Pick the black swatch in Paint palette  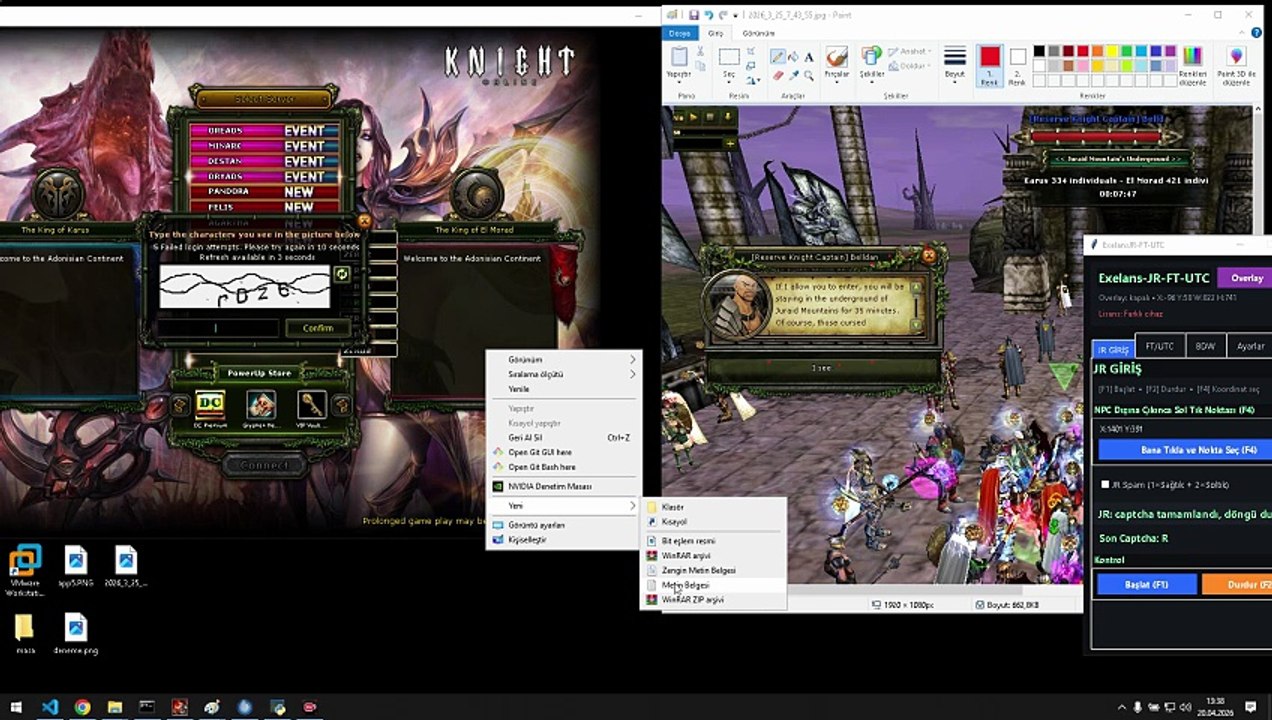(x=1039, y=51)
